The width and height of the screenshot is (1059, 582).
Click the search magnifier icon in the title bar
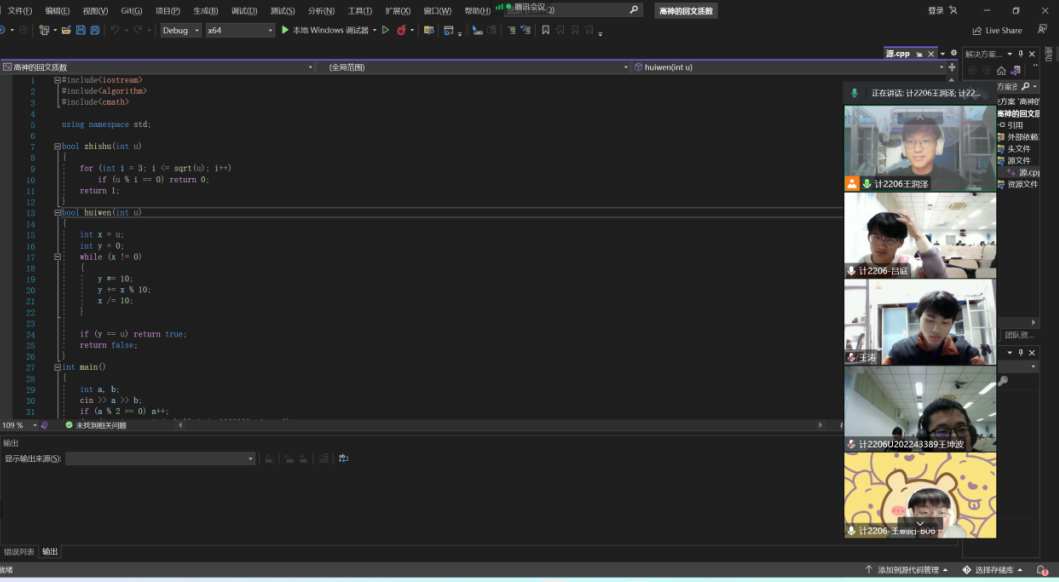634,10
